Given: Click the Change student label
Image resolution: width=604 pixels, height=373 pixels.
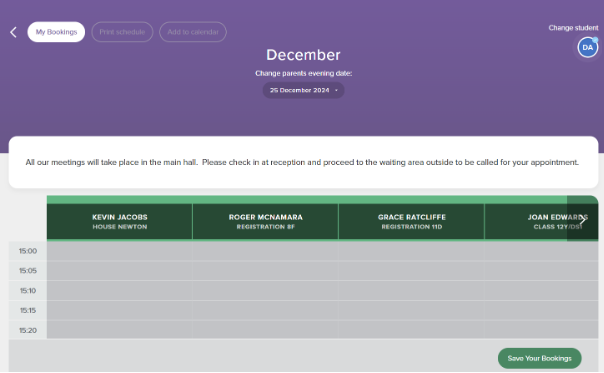Looking at the screenshot, I should (573, 28).
